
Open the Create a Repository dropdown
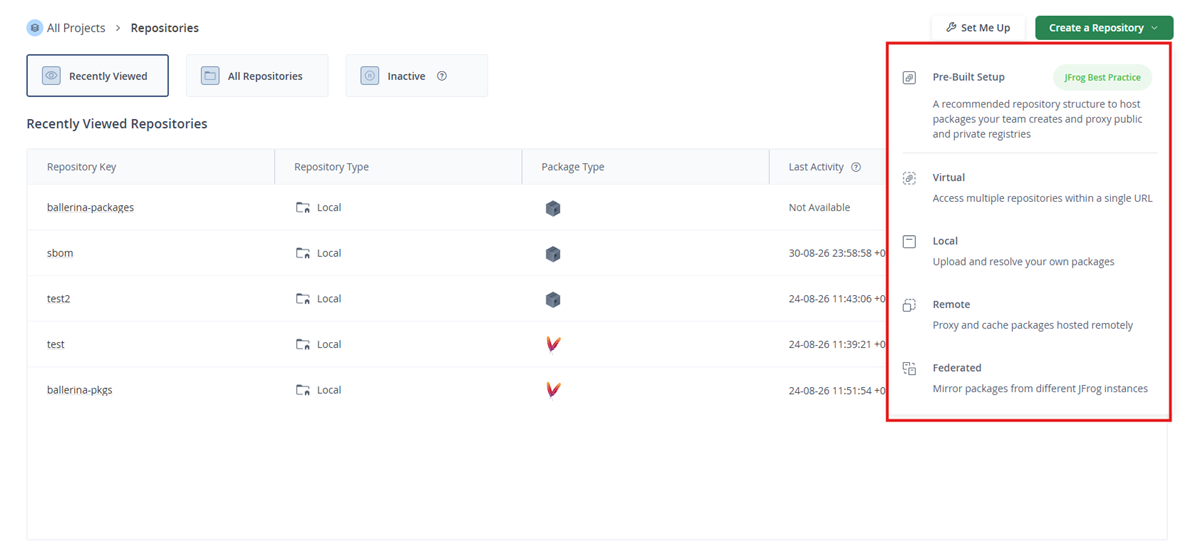[1104, 28]
